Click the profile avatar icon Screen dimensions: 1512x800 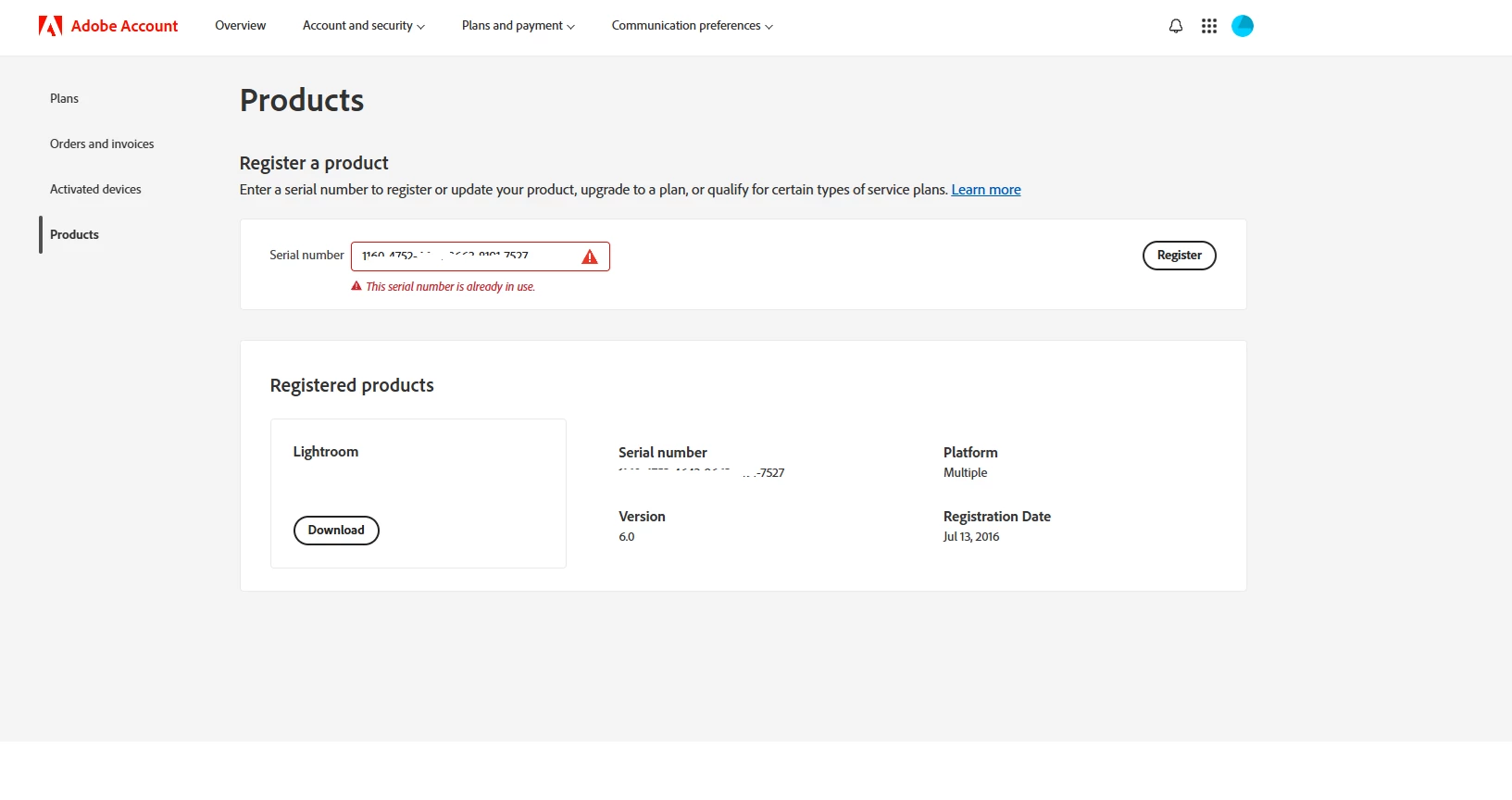coord(1242,26)
